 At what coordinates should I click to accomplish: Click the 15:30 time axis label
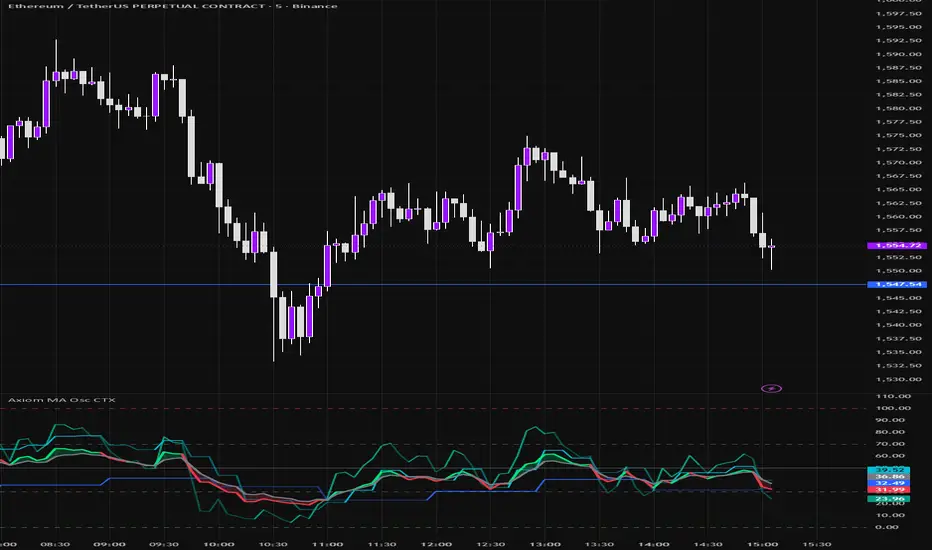[817, 544]
